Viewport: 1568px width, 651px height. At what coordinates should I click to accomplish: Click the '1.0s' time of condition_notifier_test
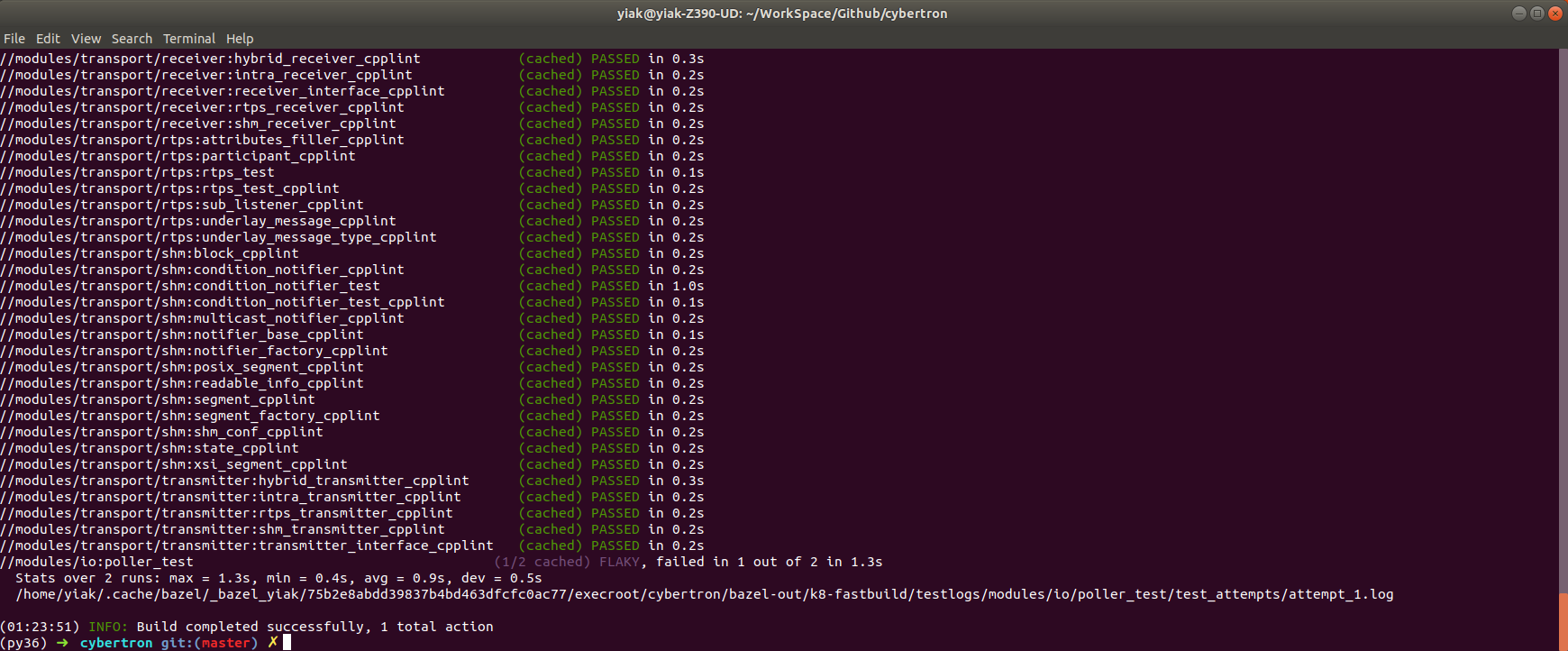(x=688, y=286)
